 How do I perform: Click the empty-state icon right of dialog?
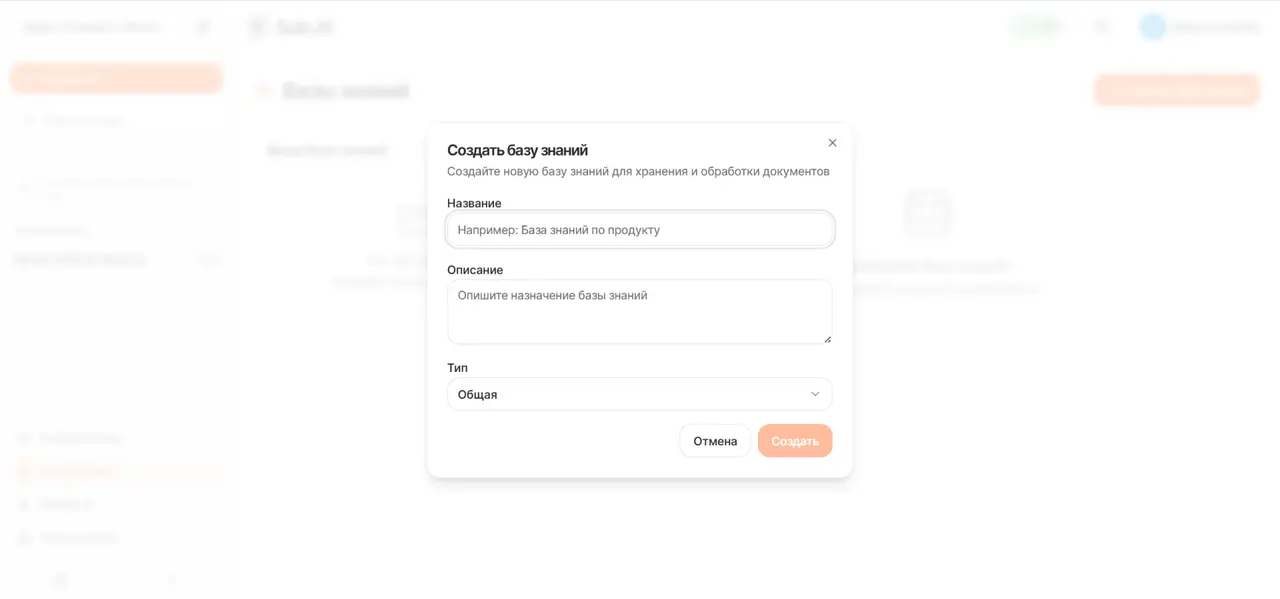click(927, 212)
